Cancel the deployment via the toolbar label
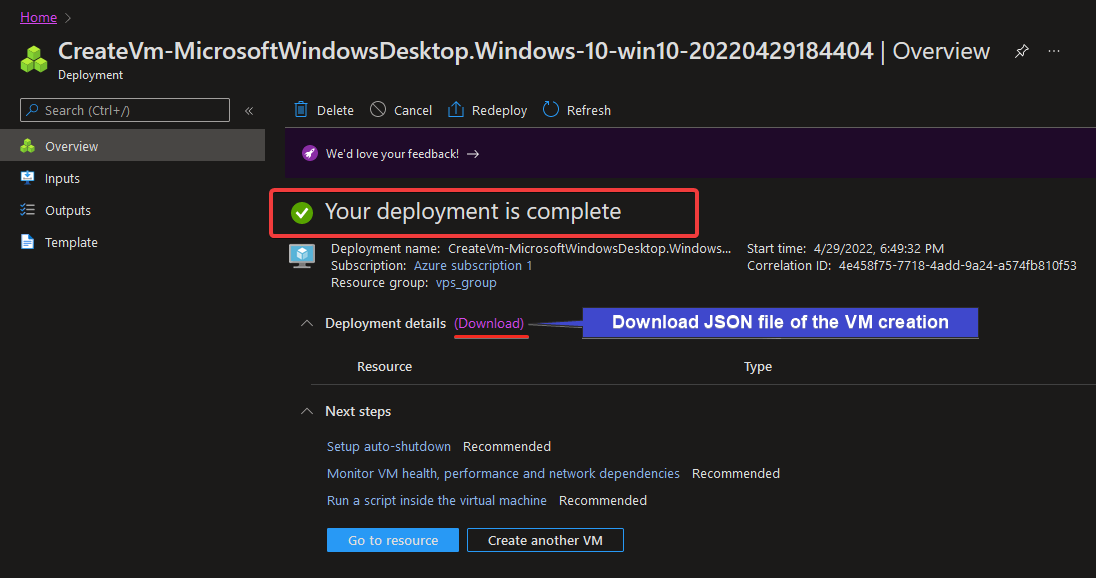The image size is (1096, 578). tap(412, 110)
